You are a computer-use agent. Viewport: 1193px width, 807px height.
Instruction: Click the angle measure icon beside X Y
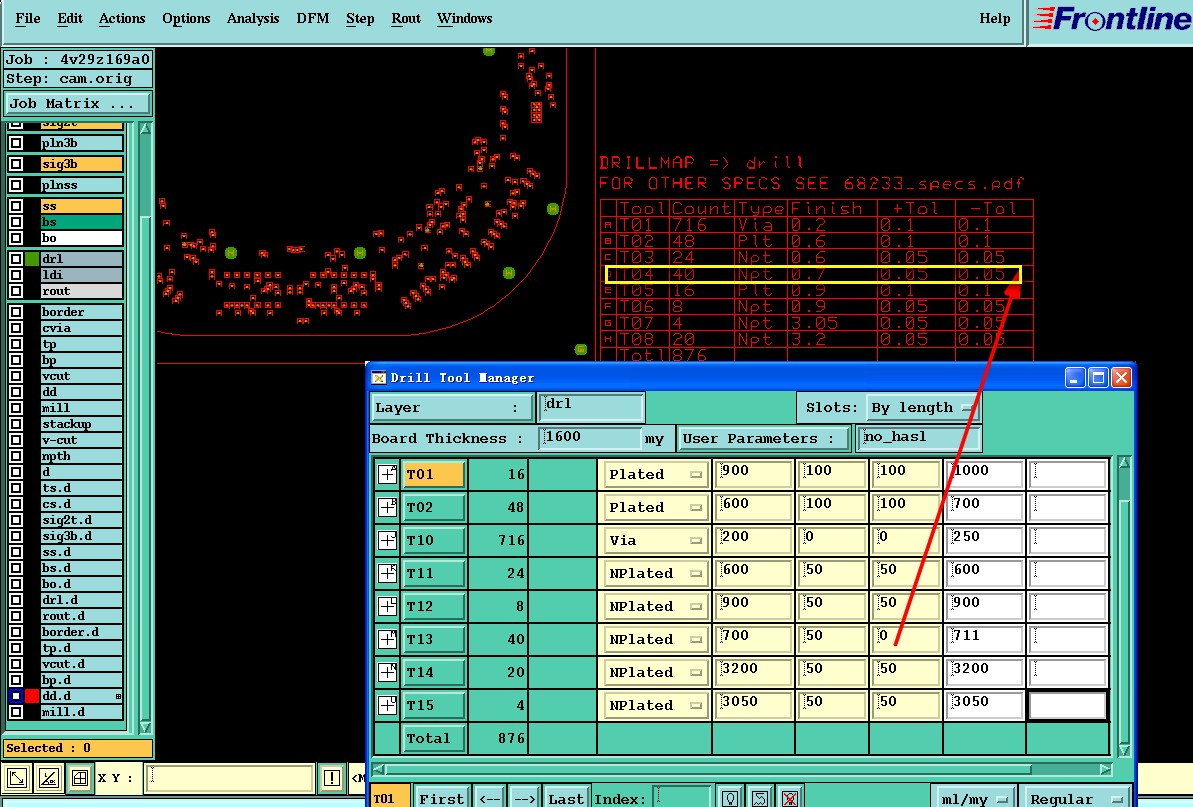click(48, 777)
